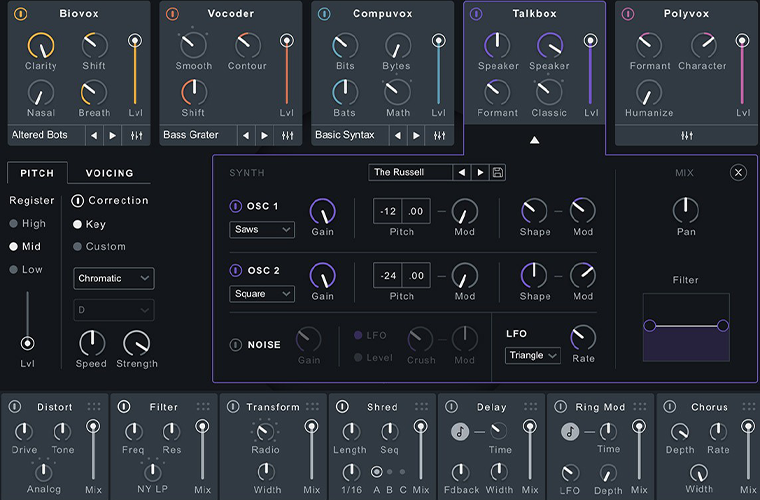760x500 pixels.
Task: Toggle Delay time sync note icon
Action: [460, 431]
